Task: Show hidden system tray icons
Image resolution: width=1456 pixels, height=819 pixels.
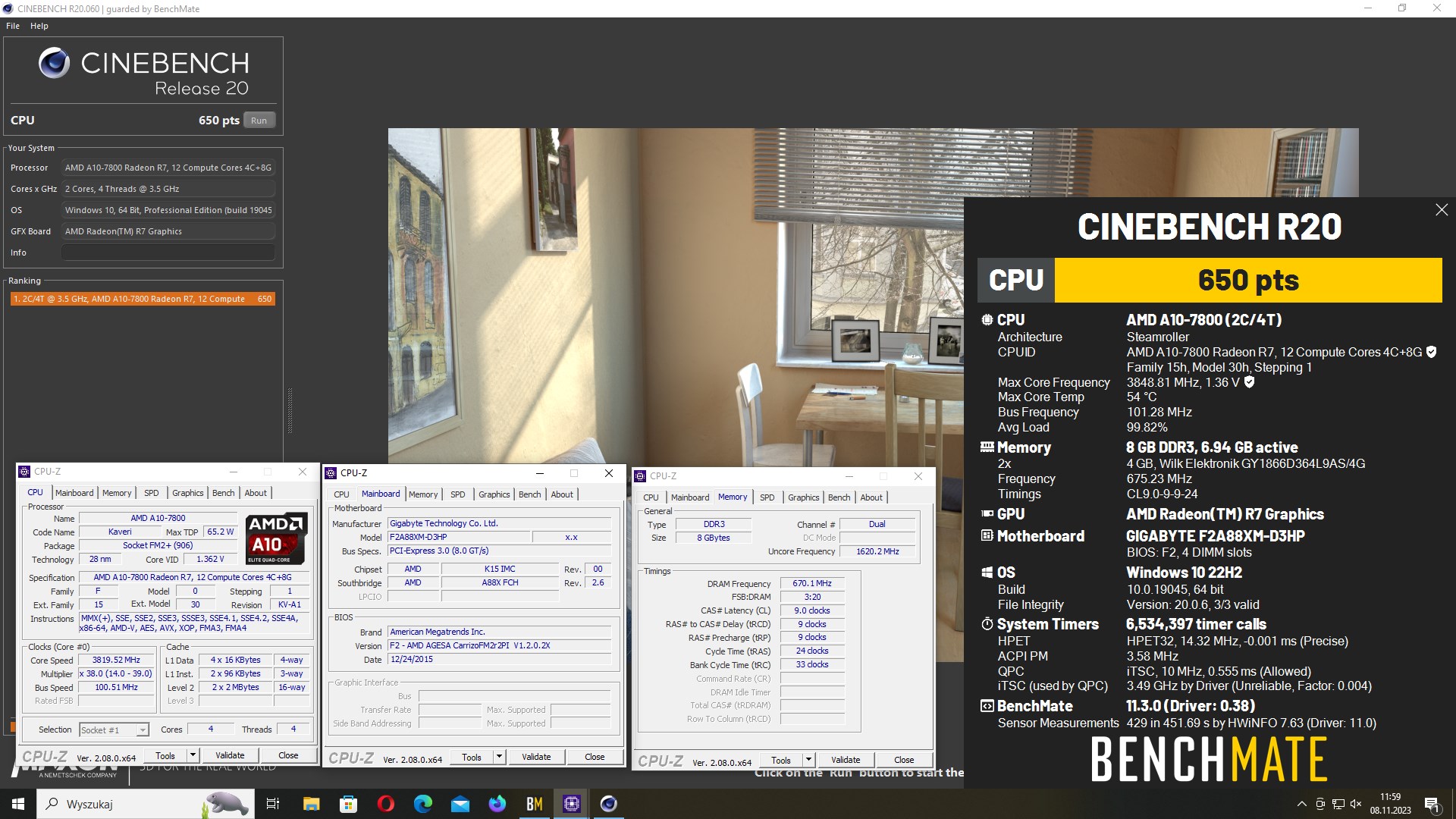Action: pos(1302,804)
